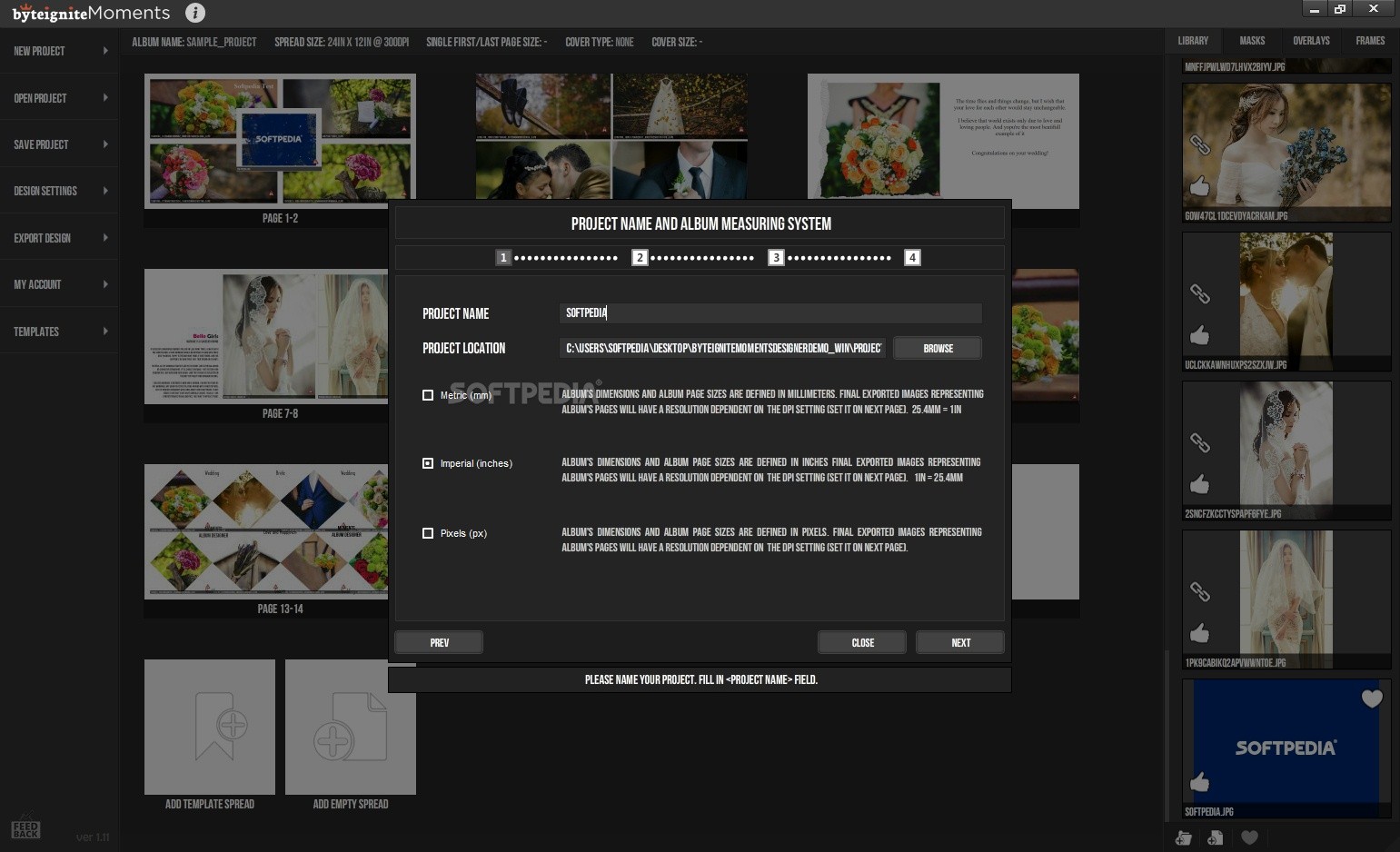1400x852 pixels.
Task: Click the Close button in dialog
Action: pyautogui.click(x=862, y=642)
